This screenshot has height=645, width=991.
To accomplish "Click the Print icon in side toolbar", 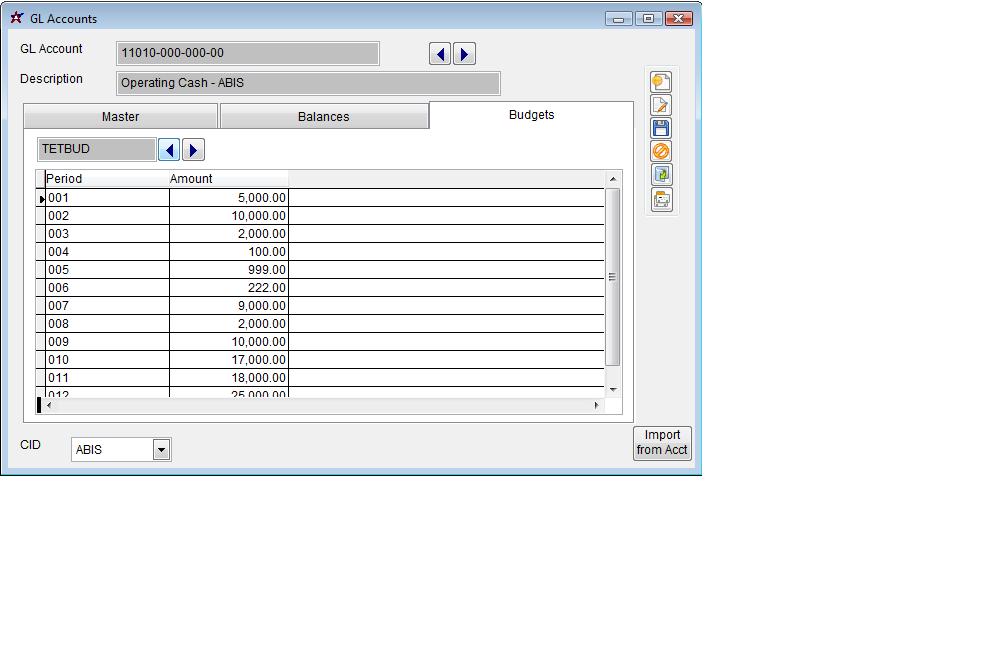I will pos(661,199).
